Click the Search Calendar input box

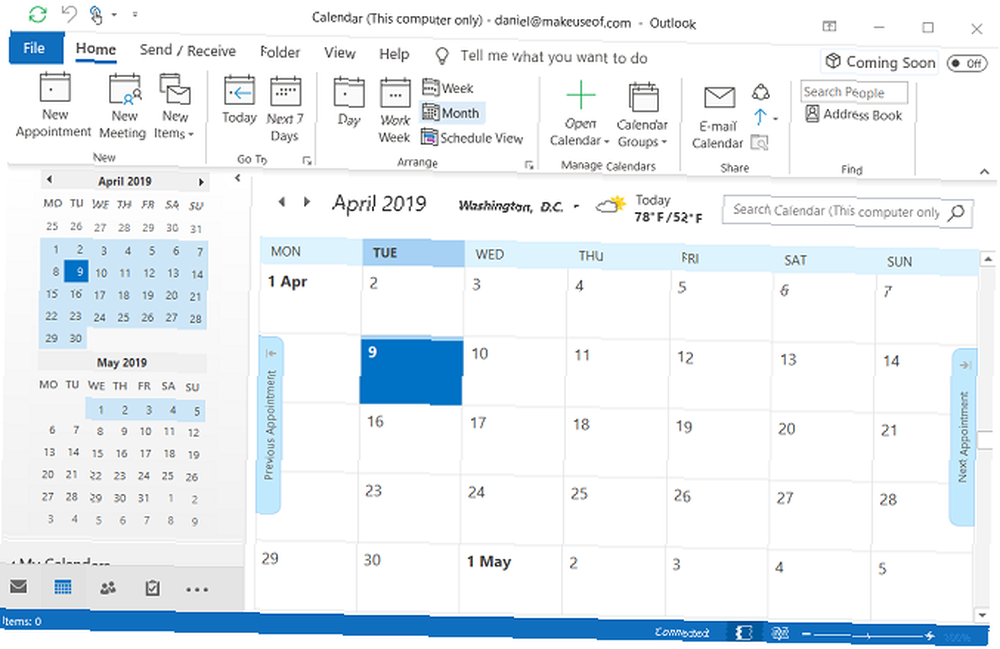pos(837,211)
